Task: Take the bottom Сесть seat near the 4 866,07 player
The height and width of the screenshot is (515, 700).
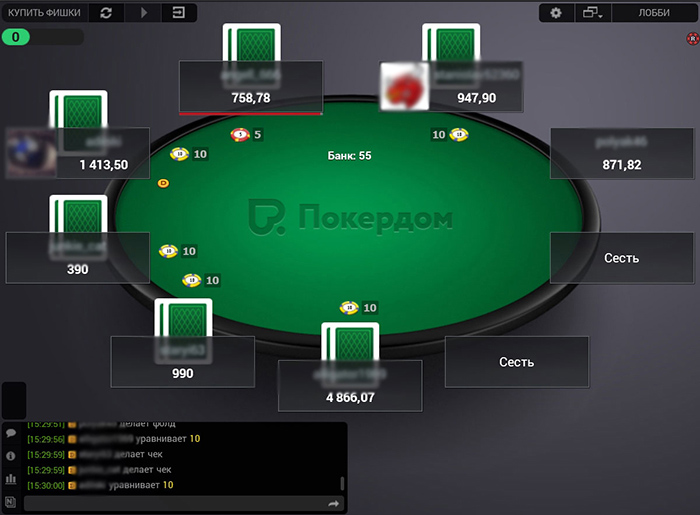Action: click(x=517, y=362)
